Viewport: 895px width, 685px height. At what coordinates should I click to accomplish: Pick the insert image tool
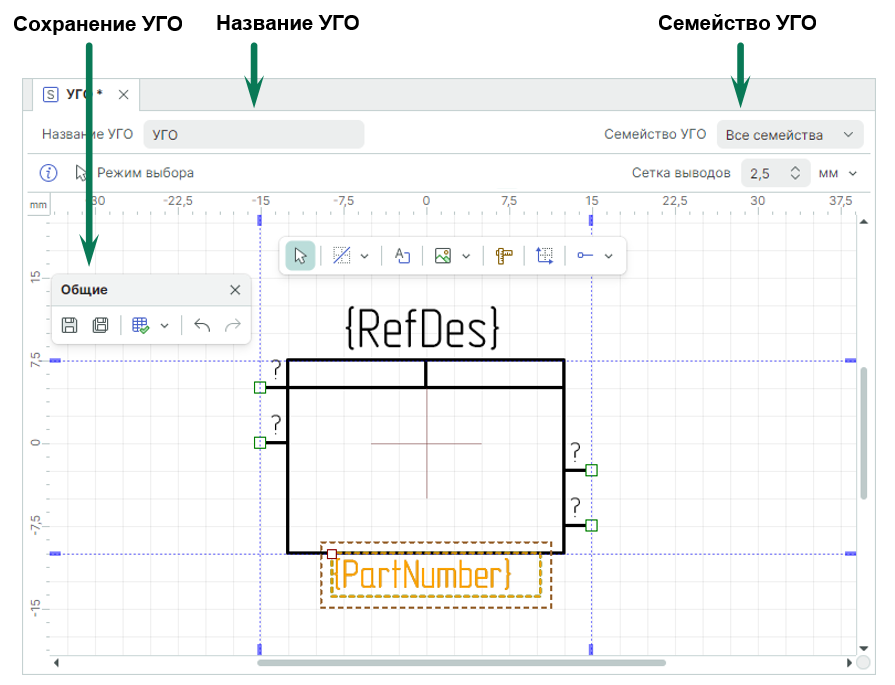coord(443,256)
